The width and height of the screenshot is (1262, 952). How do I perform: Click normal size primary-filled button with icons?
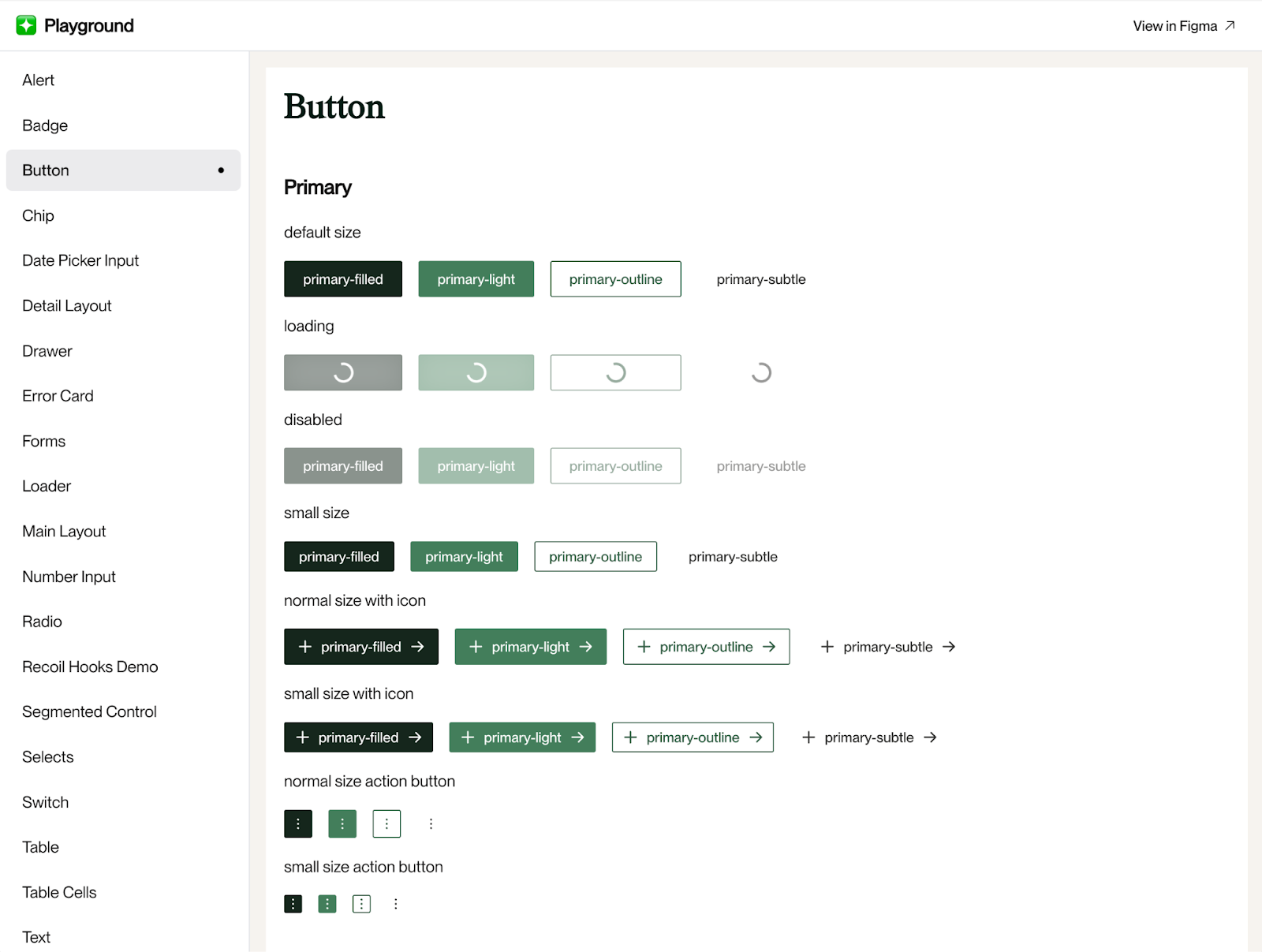361,647
